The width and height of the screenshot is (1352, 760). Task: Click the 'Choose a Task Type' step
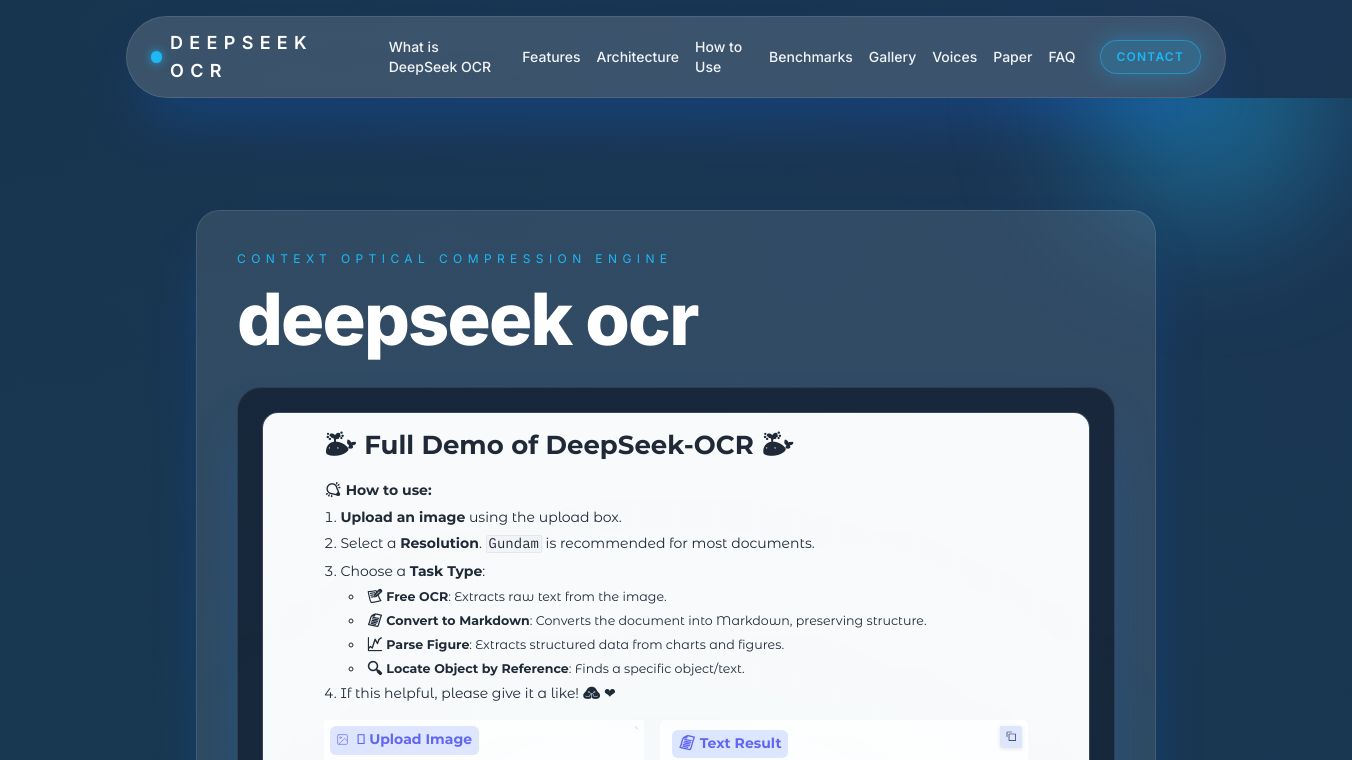[412, 571]
